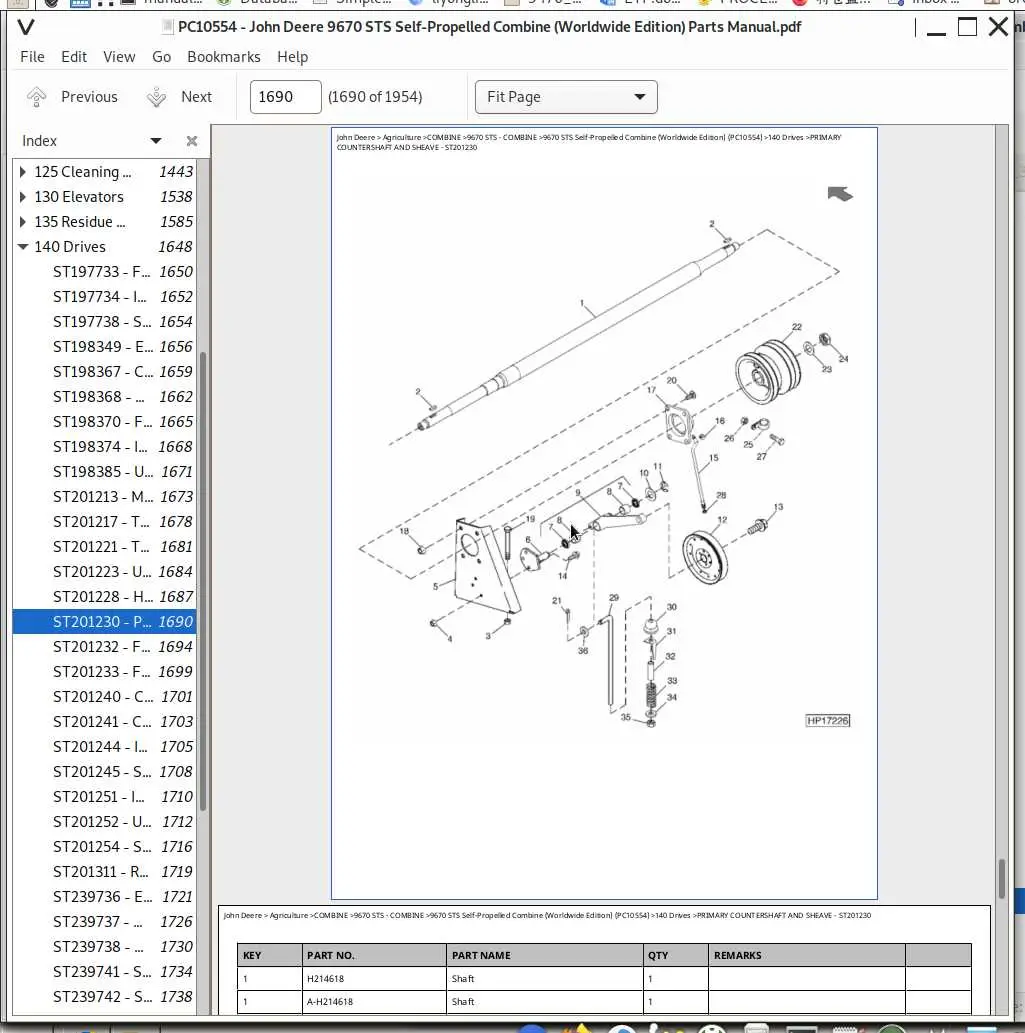
Task: Select index entry ST201311 page 1719
Action: [104, 872]
